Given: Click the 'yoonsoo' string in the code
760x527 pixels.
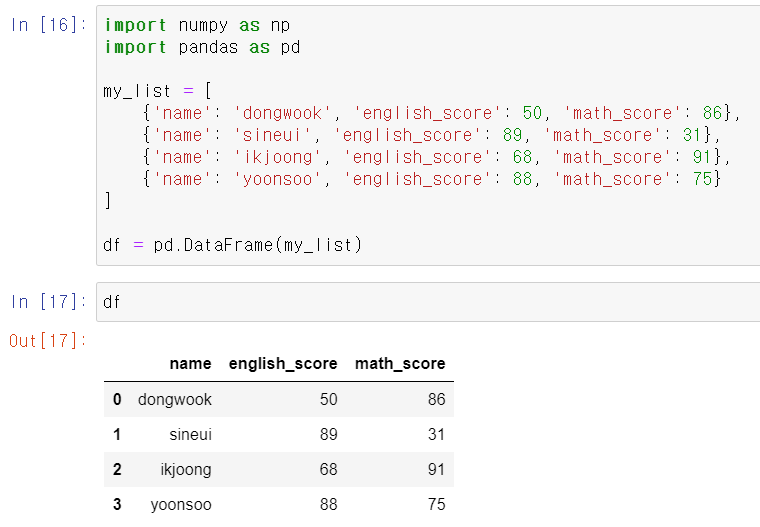Looking at the screenshot, I should [x=278, y=179].
